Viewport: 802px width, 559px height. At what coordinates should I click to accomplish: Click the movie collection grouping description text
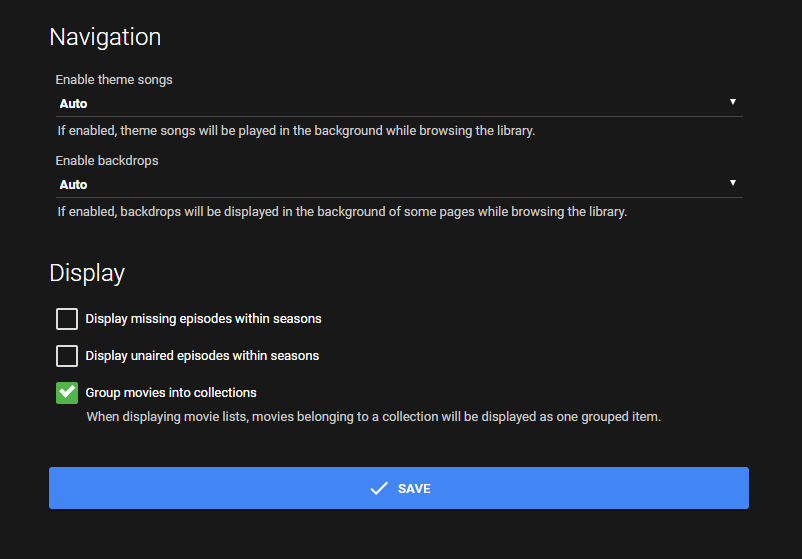pyautogui.click(x=373, y=417)
